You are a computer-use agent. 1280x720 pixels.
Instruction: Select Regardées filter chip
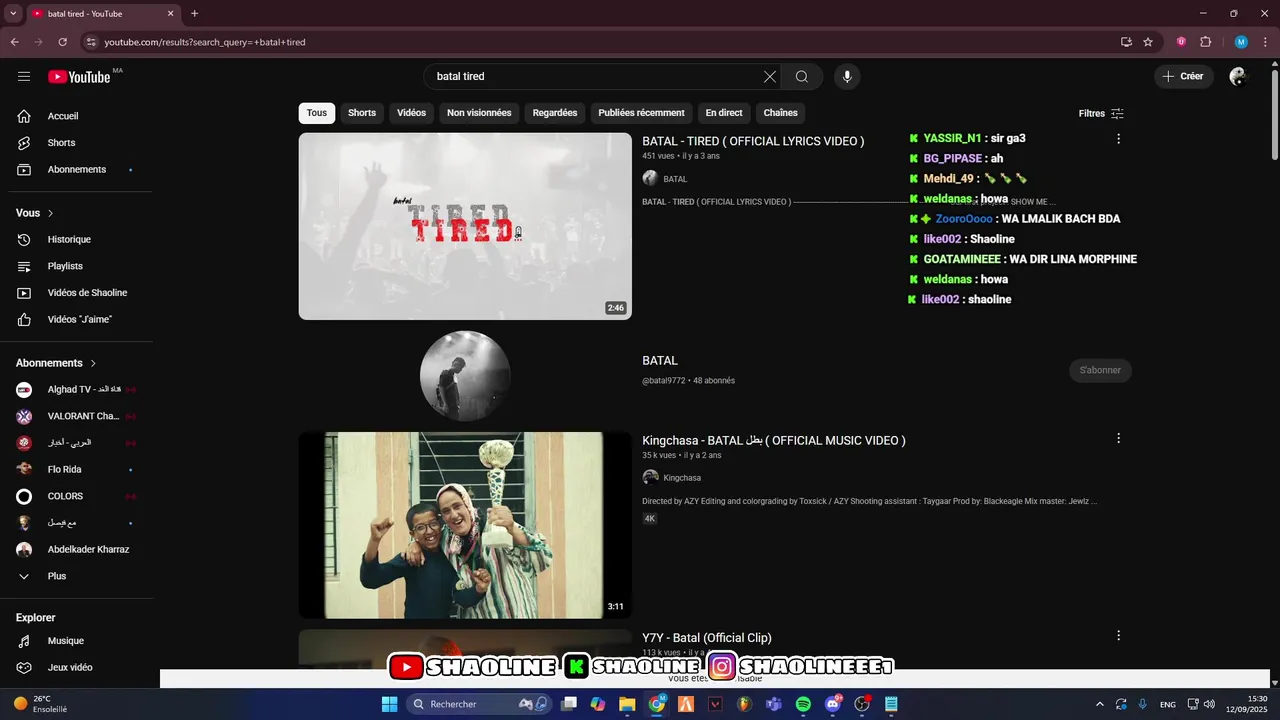(555, 113)
